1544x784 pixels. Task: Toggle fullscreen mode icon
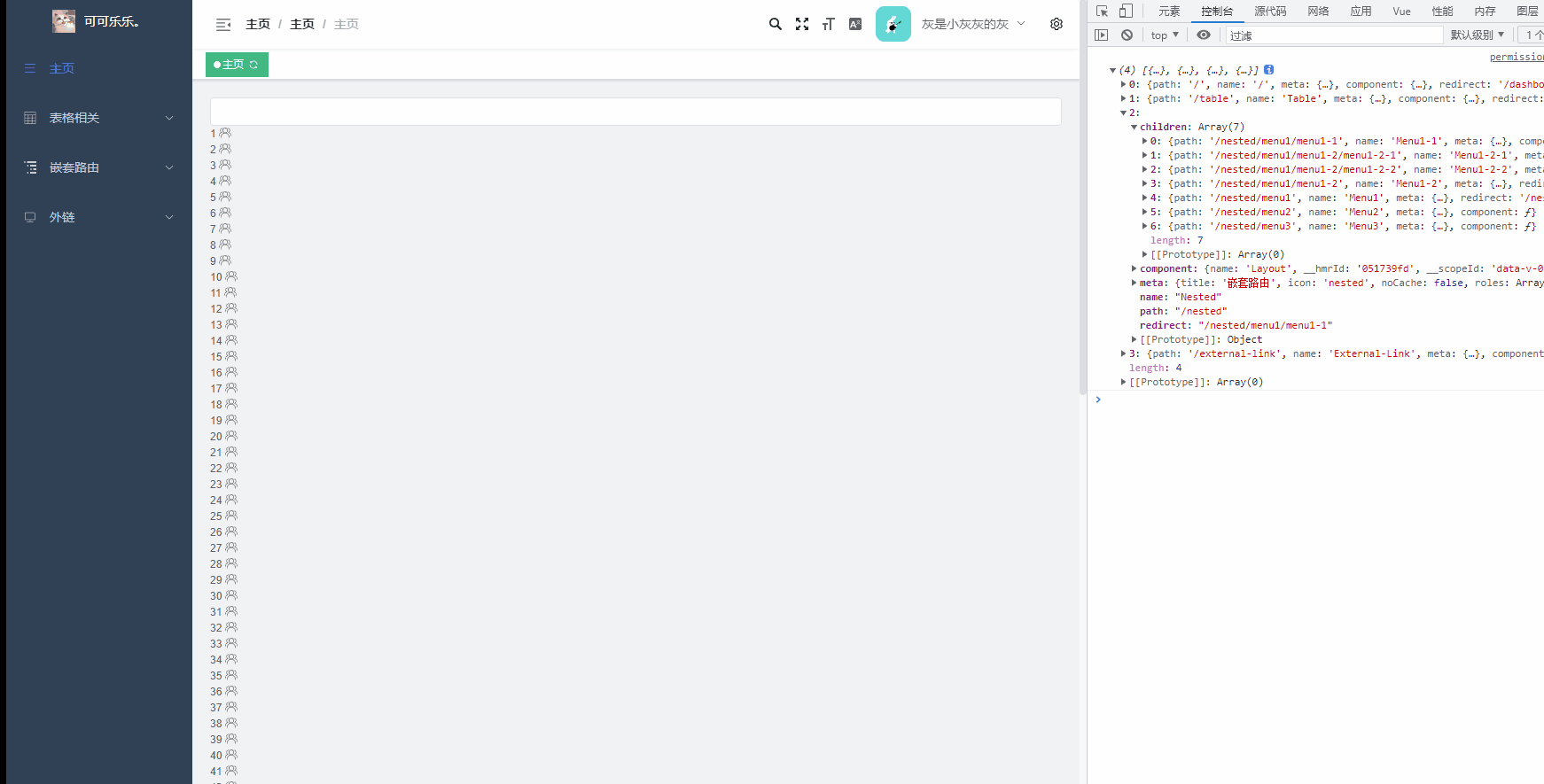802,24
